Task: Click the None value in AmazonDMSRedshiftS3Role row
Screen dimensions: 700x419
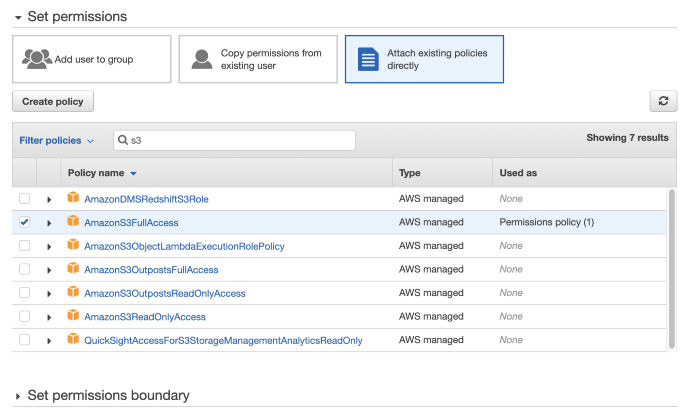Action: click(511, 199)
